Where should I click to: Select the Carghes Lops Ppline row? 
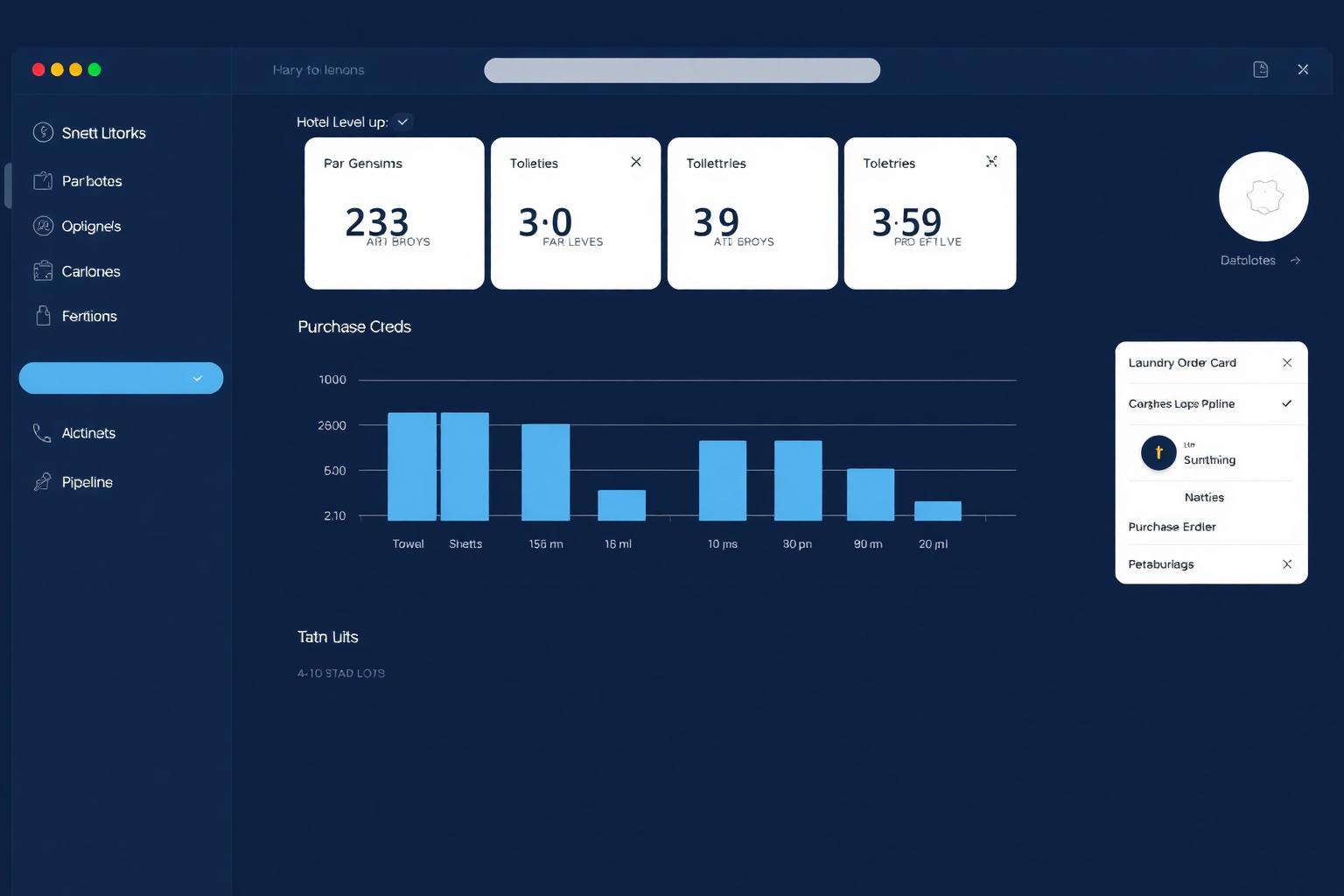coord(1211,403)
